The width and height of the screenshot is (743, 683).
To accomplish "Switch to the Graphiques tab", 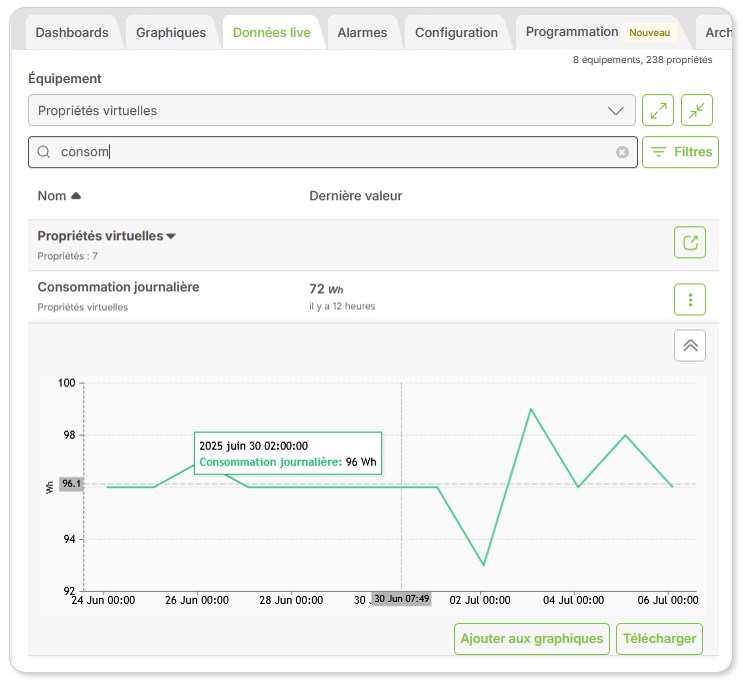I will 171,32.
